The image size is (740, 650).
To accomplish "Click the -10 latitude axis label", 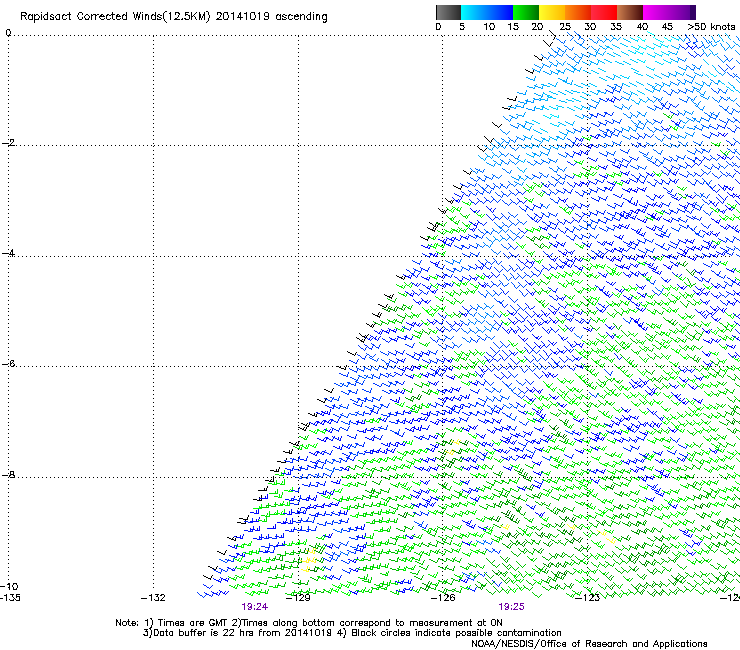I will tap(9, 586).
